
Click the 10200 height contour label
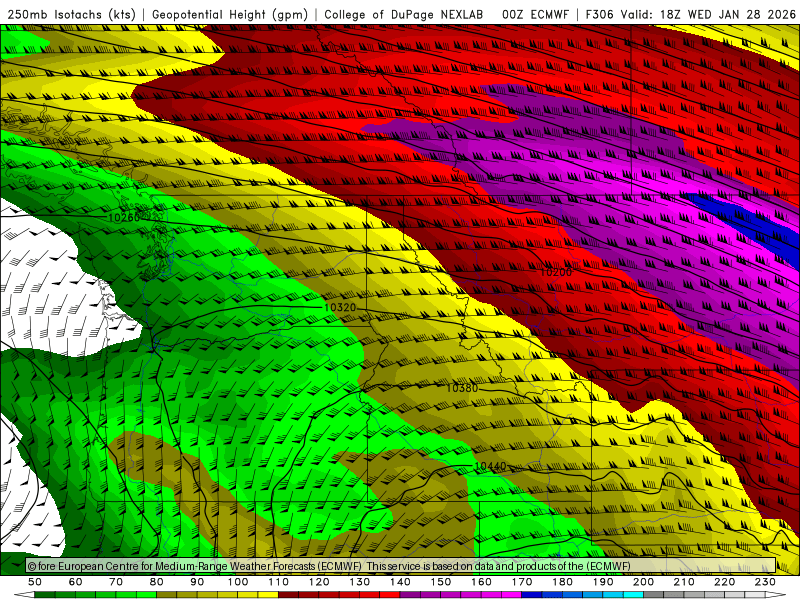coord(556,272)
